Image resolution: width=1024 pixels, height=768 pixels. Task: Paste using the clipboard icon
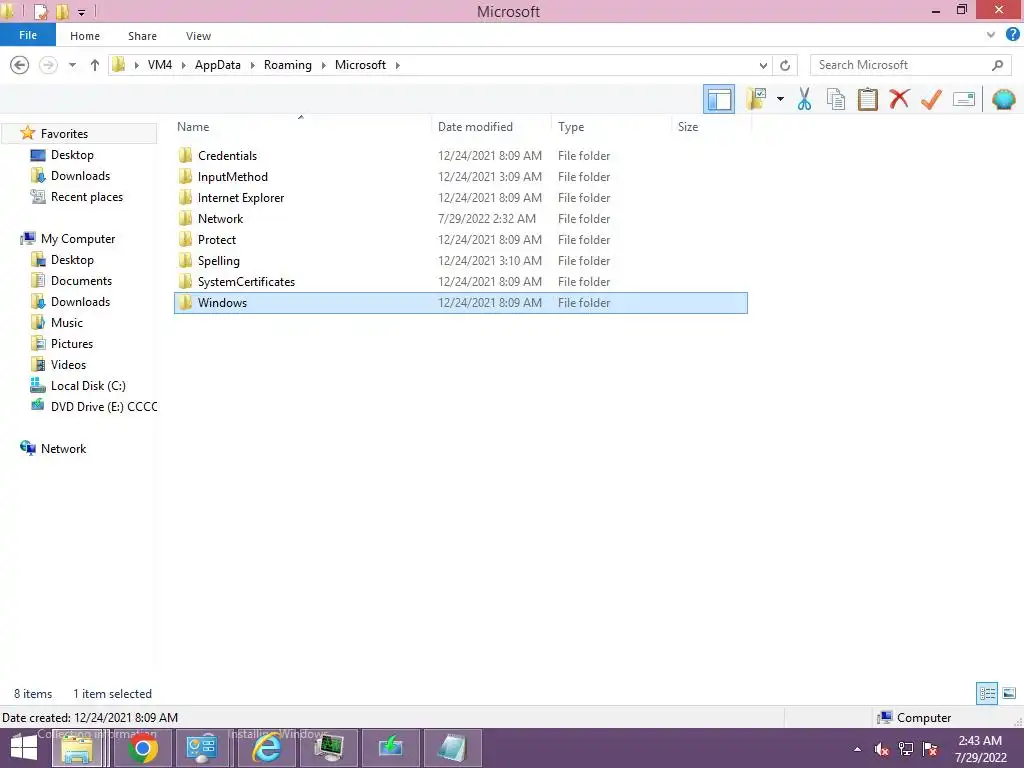click(x=867, y=99)
